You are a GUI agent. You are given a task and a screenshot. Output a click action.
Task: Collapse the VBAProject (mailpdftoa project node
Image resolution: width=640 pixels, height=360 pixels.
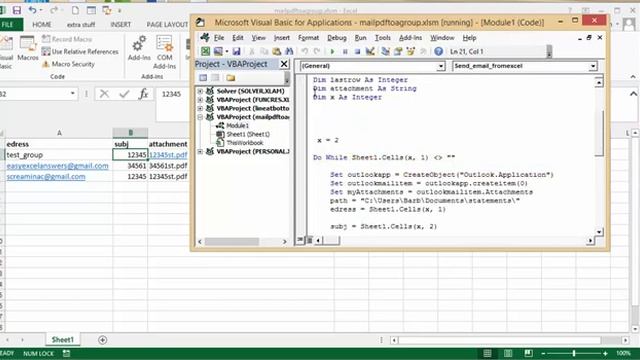(200, 117)
